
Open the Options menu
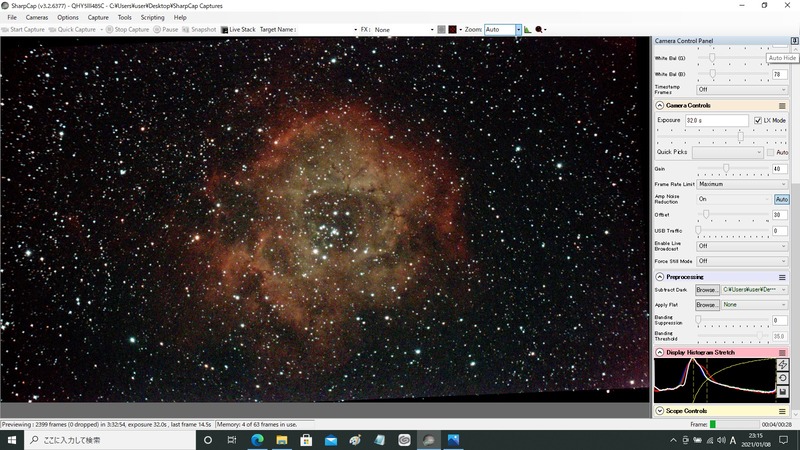point(68,17)
